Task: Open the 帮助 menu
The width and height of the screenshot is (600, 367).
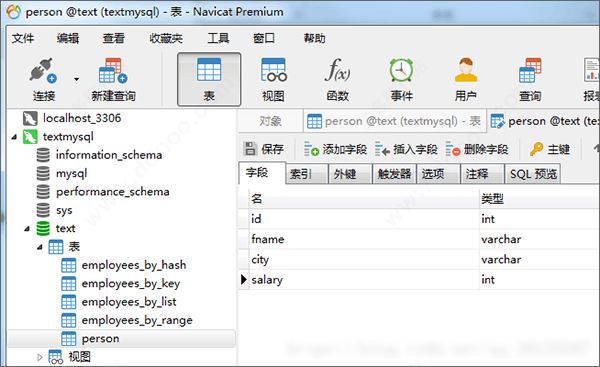Action: (x=315, y=38)
